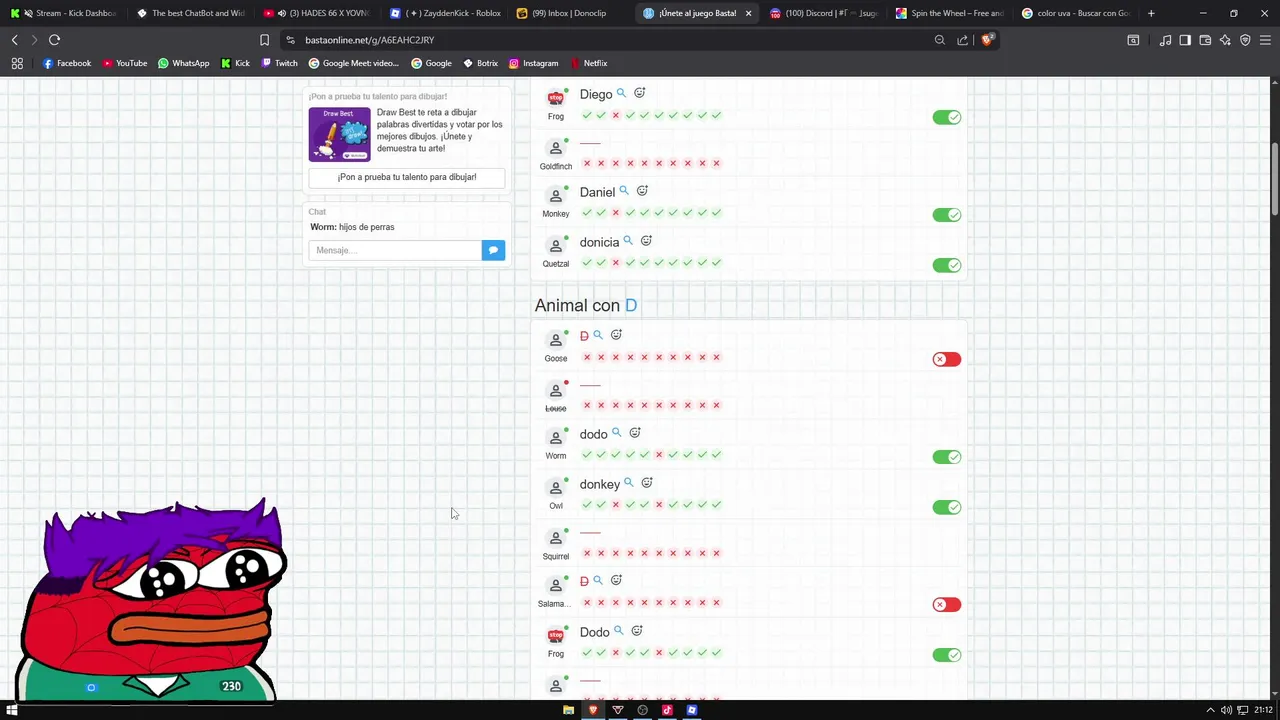Open WhatsApp bookmark
The image size is (1280, 720).
[x=184, y=63]
